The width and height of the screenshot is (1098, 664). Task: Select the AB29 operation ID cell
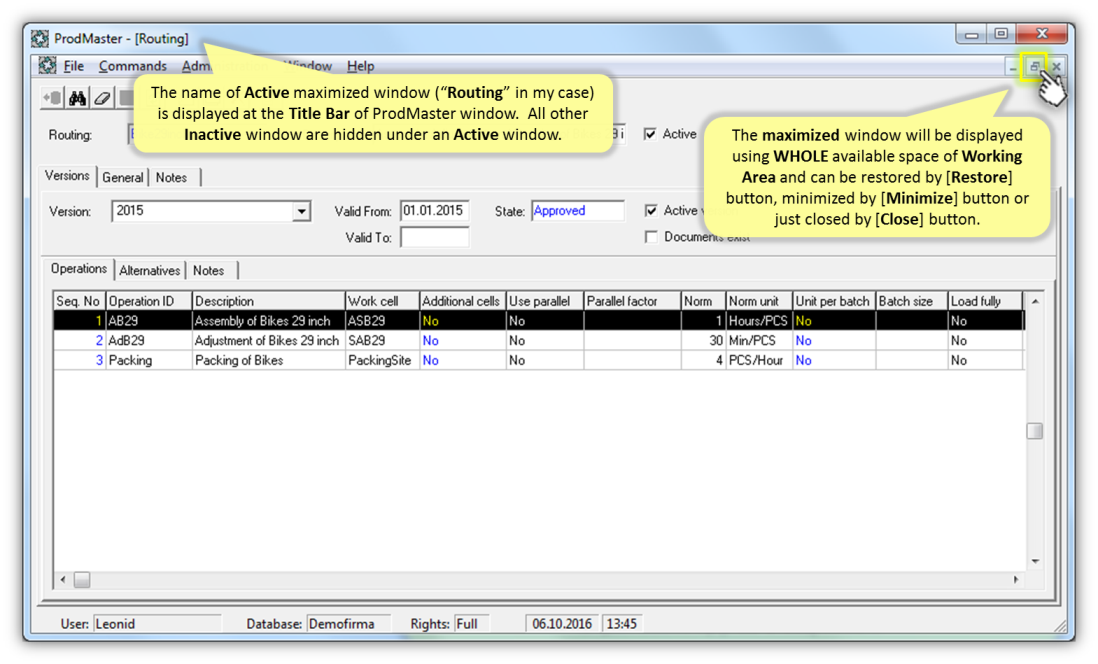[x=148, y=321]
